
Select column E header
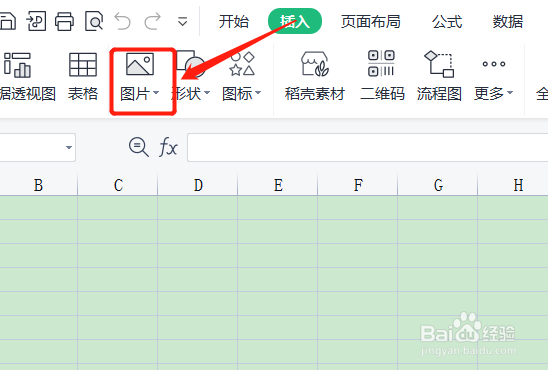[278, 185]
